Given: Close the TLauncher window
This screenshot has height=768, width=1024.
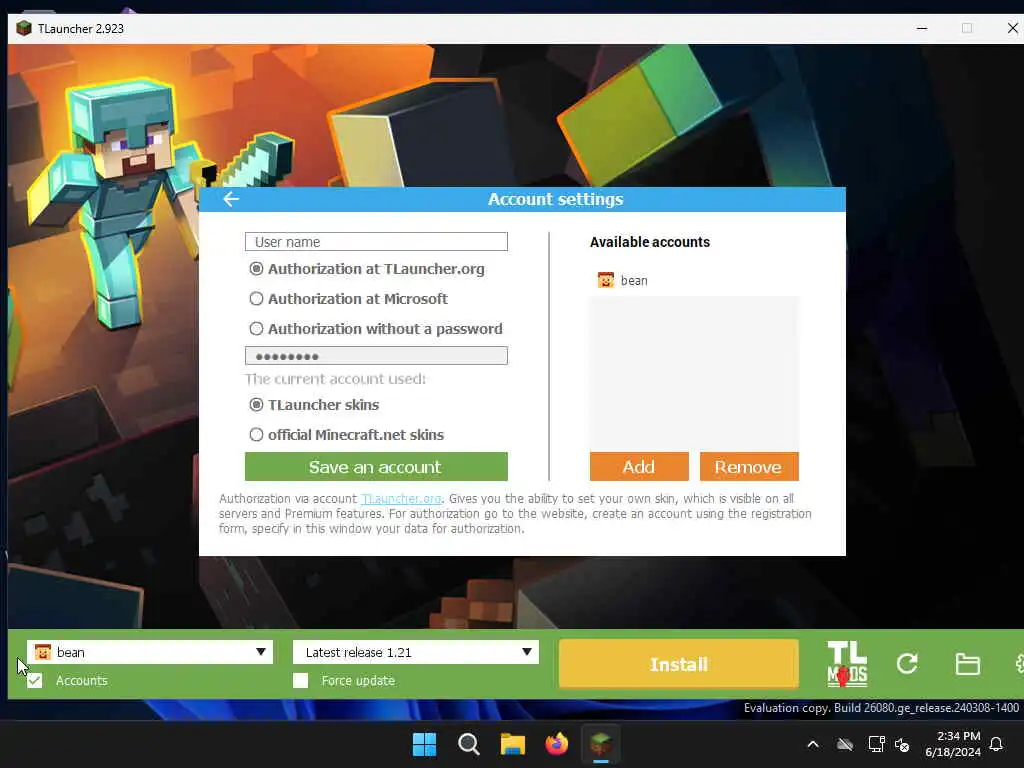Looking at the screenshot, I should click(1012, 28).
